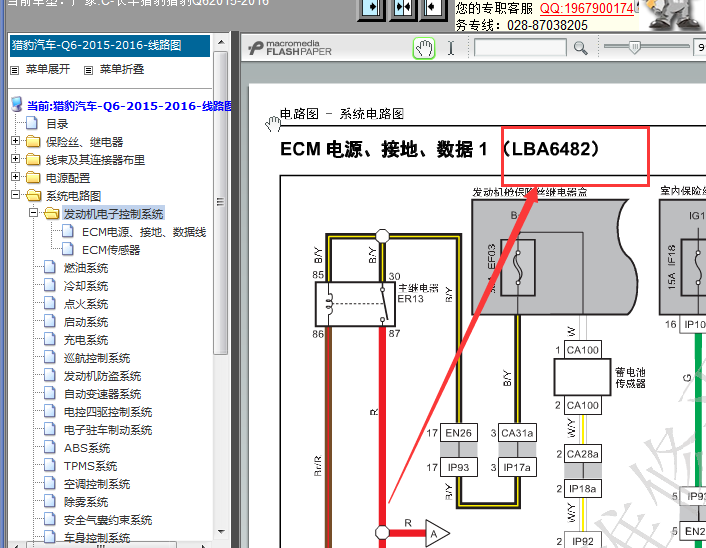This screenshot has height=548, width=706.
Task: Click the computer icon beside 当前:猎豹汽车
Action: click(17, 104)
